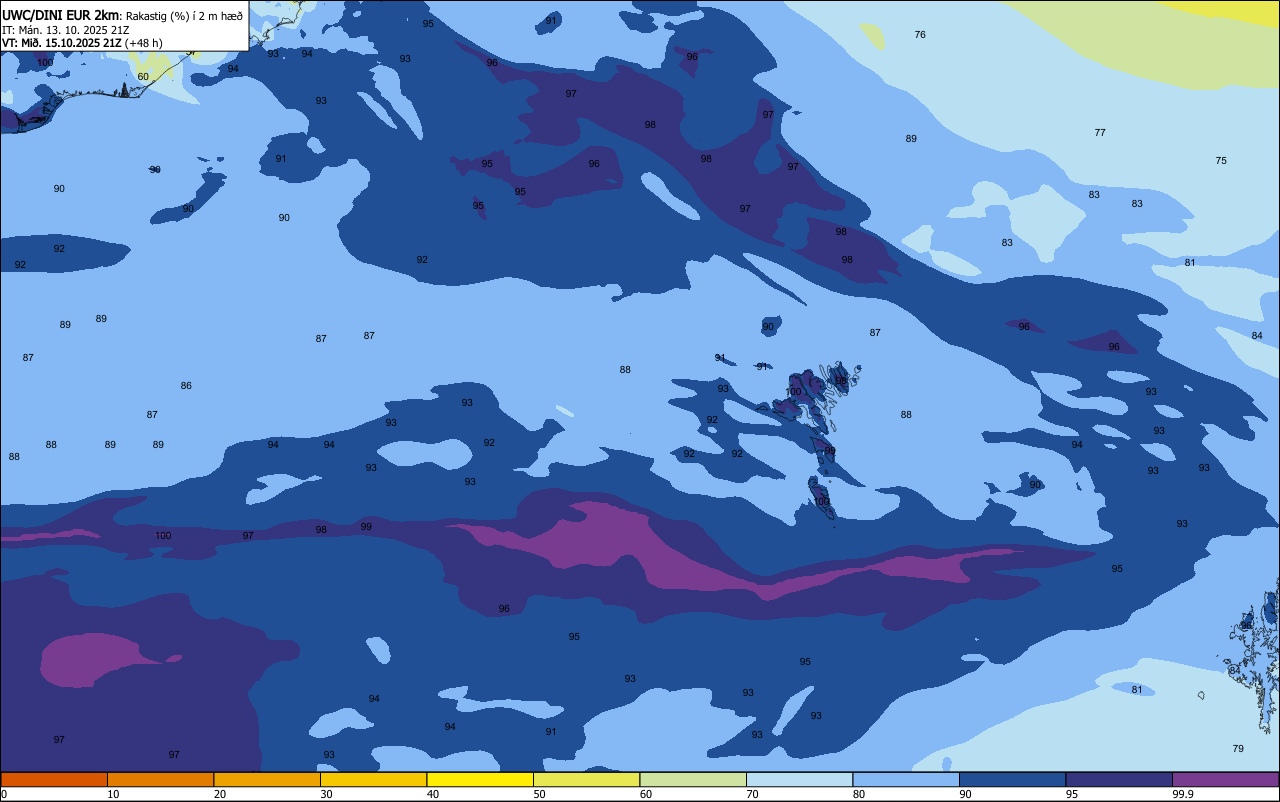Click the humidity value 60 near the coast
Screen dimensions: 1280x802
click(x=143, y=77)
